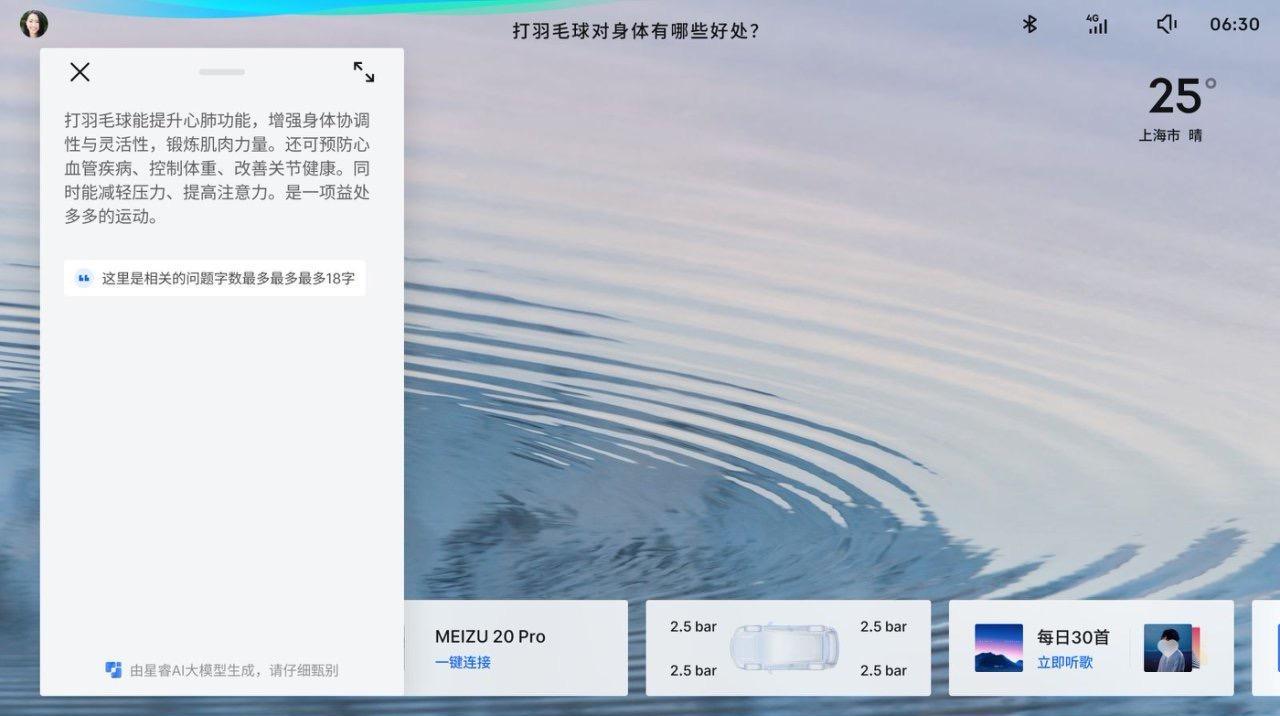Image resolution: width=1280 pixels, height=716 pixels.
Task: Expand the AI panel to fullscreen
Action: [364, 72]
